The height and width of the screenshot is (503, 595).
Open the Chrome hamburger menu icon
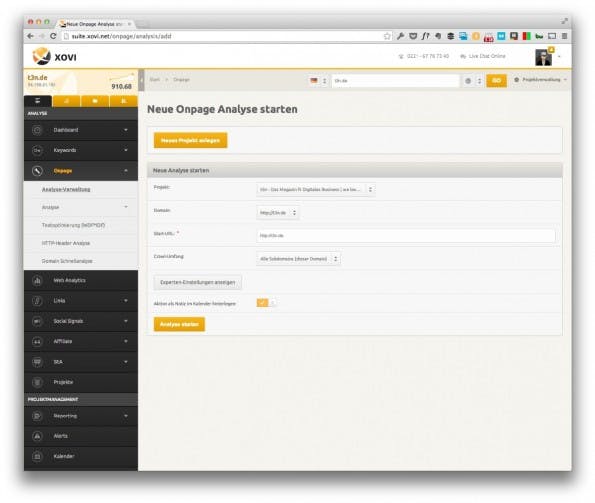point(564,36)
